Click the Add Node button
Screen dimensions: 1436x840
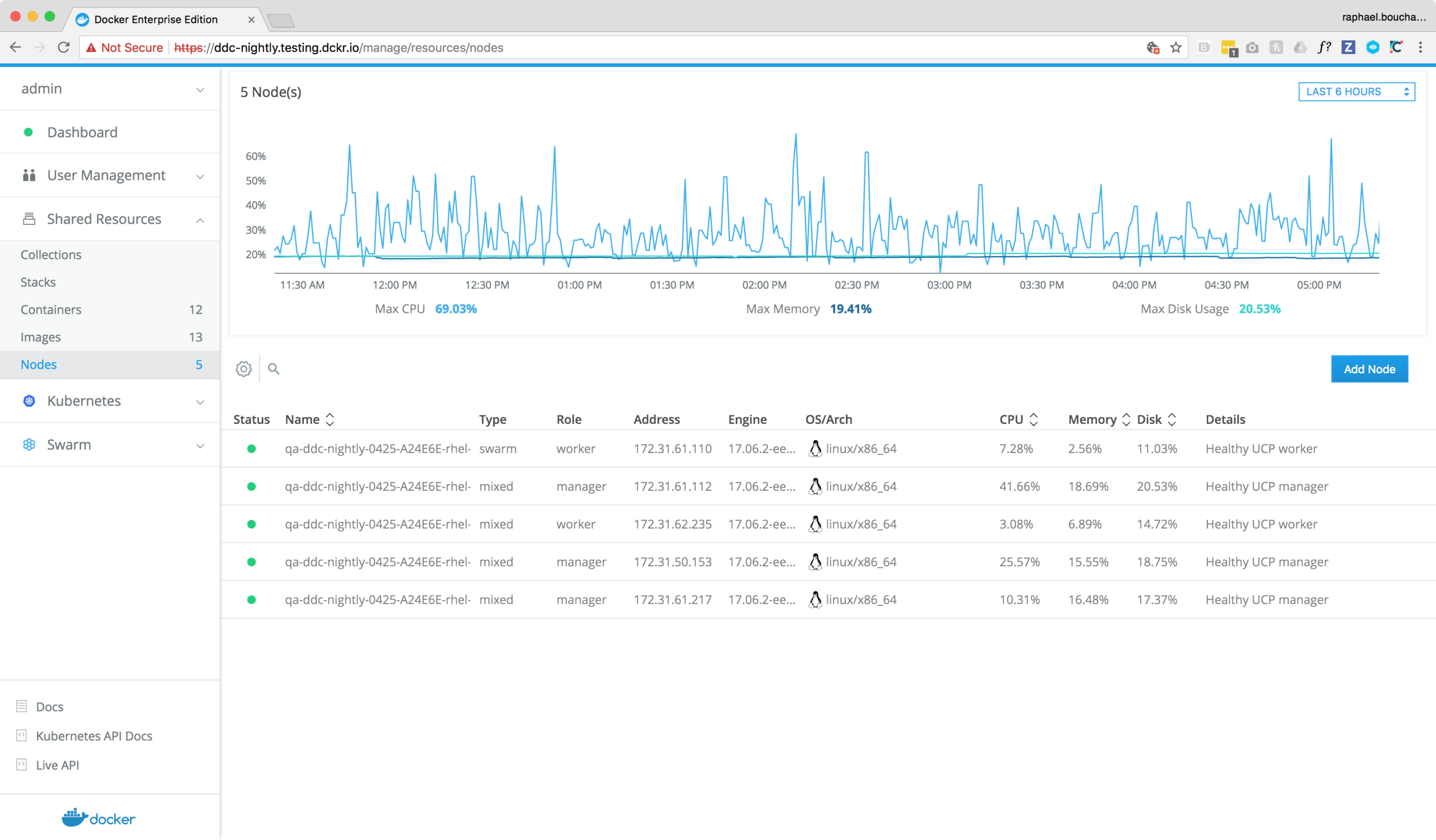point(1369,369)
